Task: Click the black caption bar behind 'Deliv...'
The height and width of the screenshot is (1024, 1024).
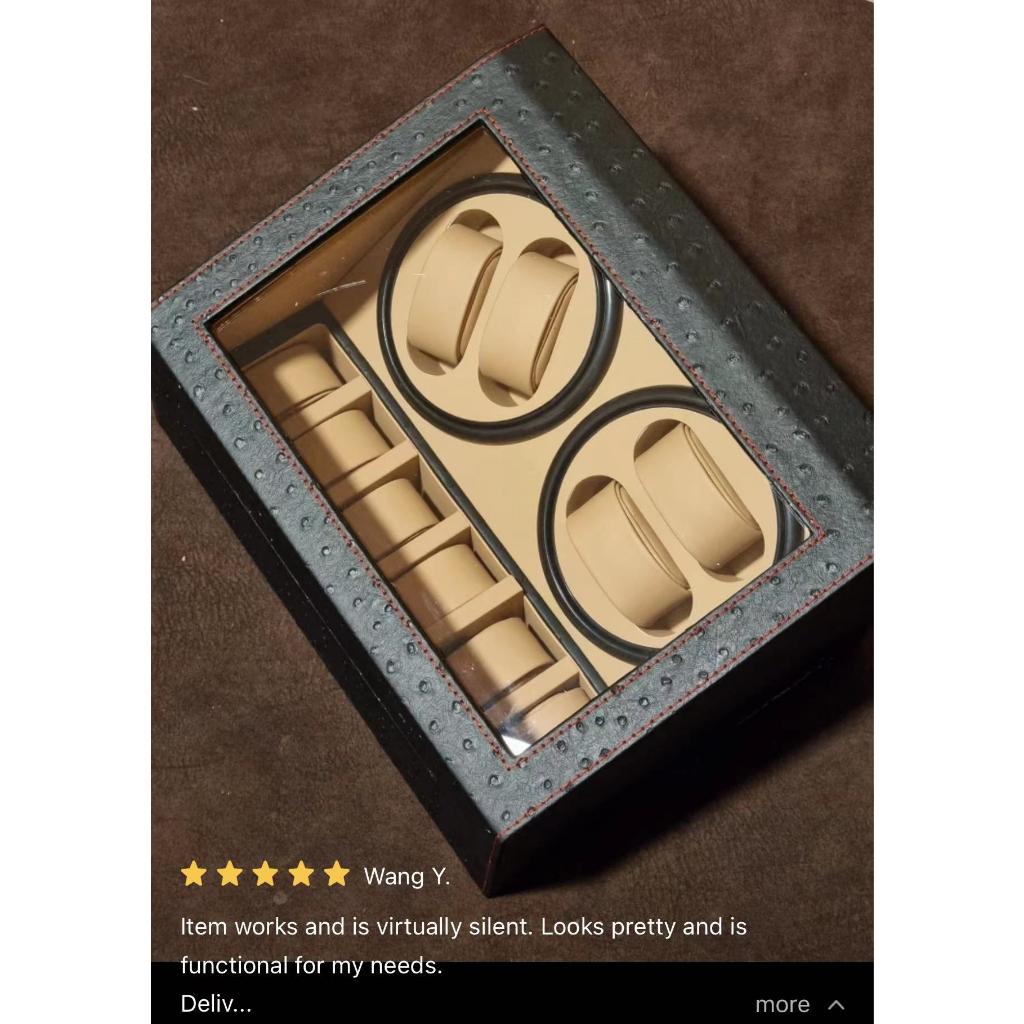Action: [512, 993]
